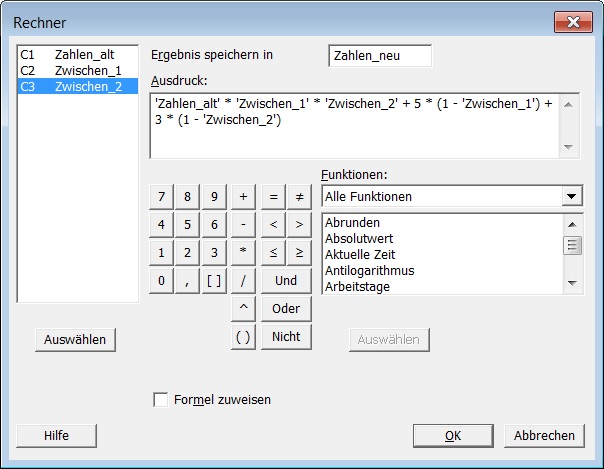This screenshot has width=604, height=469.
Task: Insert square brackets with the [ ] button
Action: [x=214, y=281]
